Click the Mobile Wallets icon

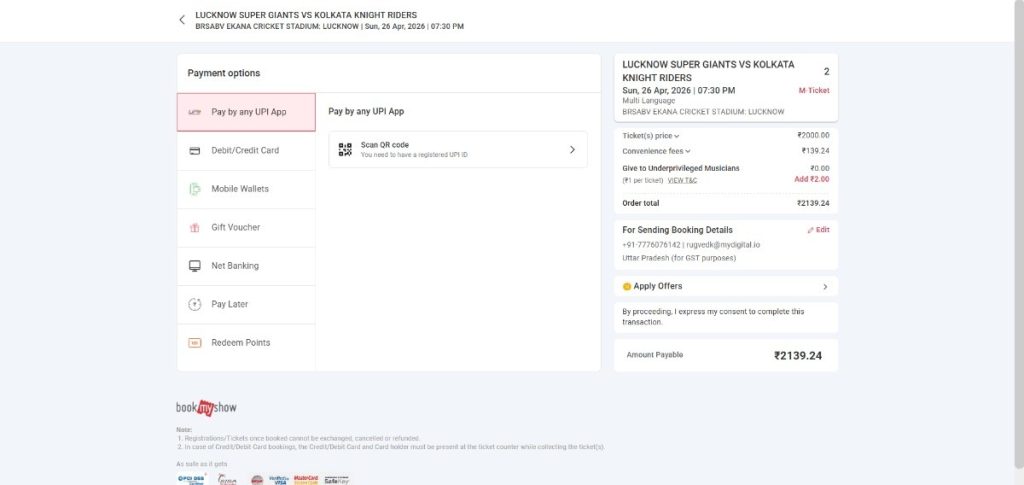[194, 189]
